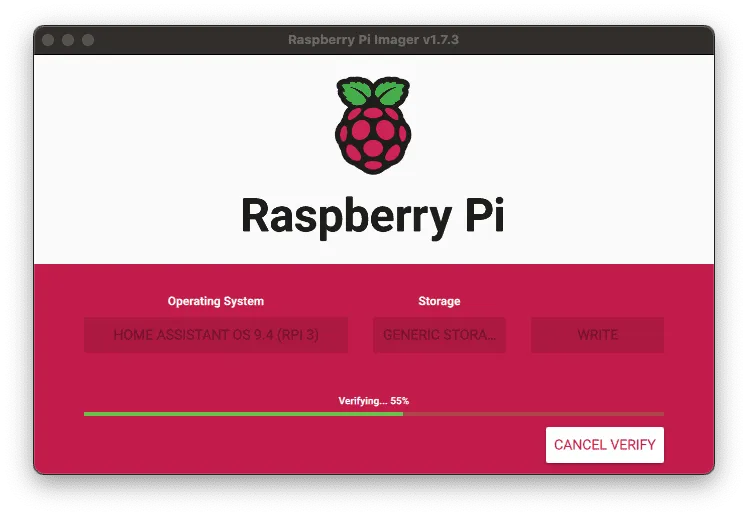
Task: Click the Operating System label
Action: 216,301
